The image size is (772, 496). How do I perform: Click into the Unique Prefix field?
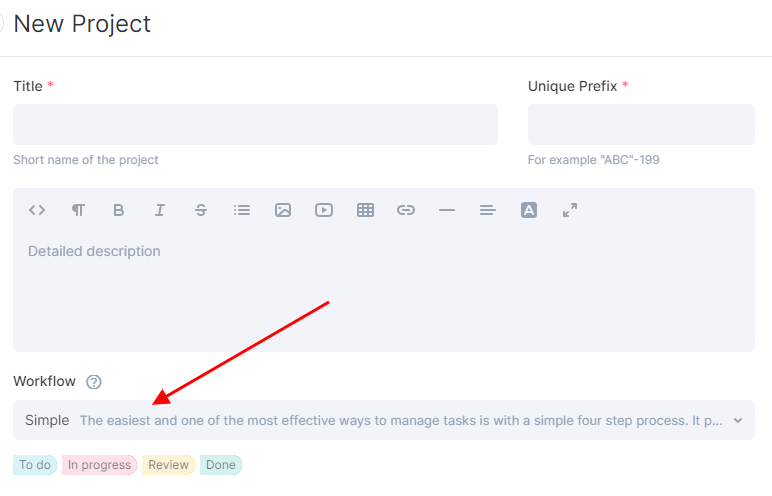point(640,124)
